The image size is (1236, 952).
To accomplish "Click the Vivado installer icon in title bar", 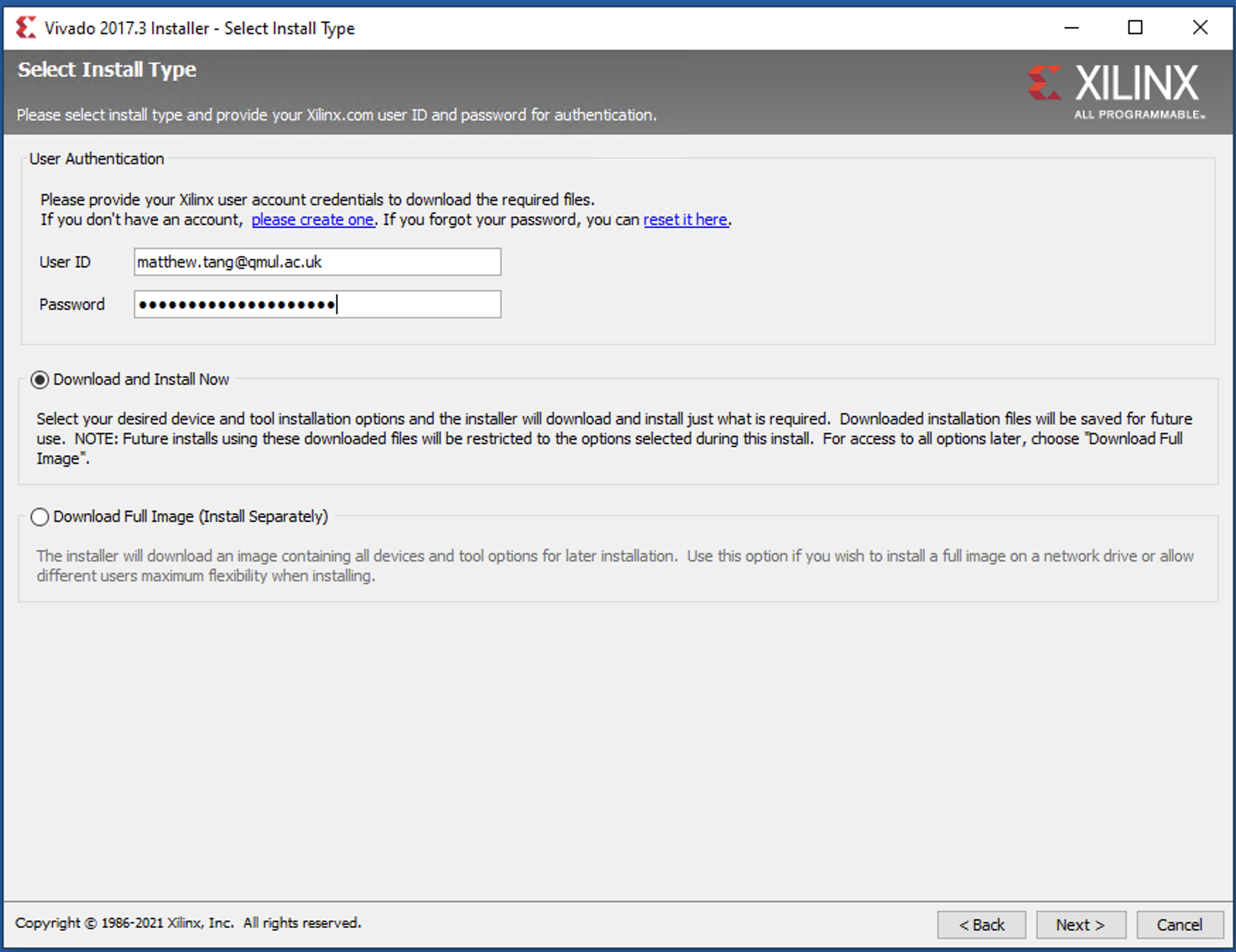I will tap(25, 28).
